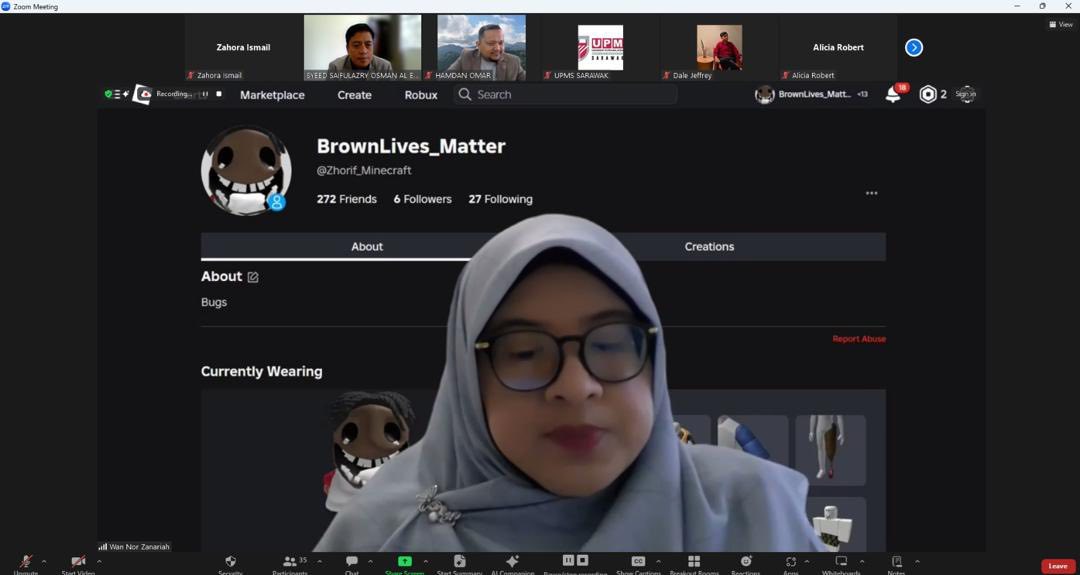Stop recording from the top Recording indicator
1080x575 pixels.
pyautogui.click(x=219, y=94)
